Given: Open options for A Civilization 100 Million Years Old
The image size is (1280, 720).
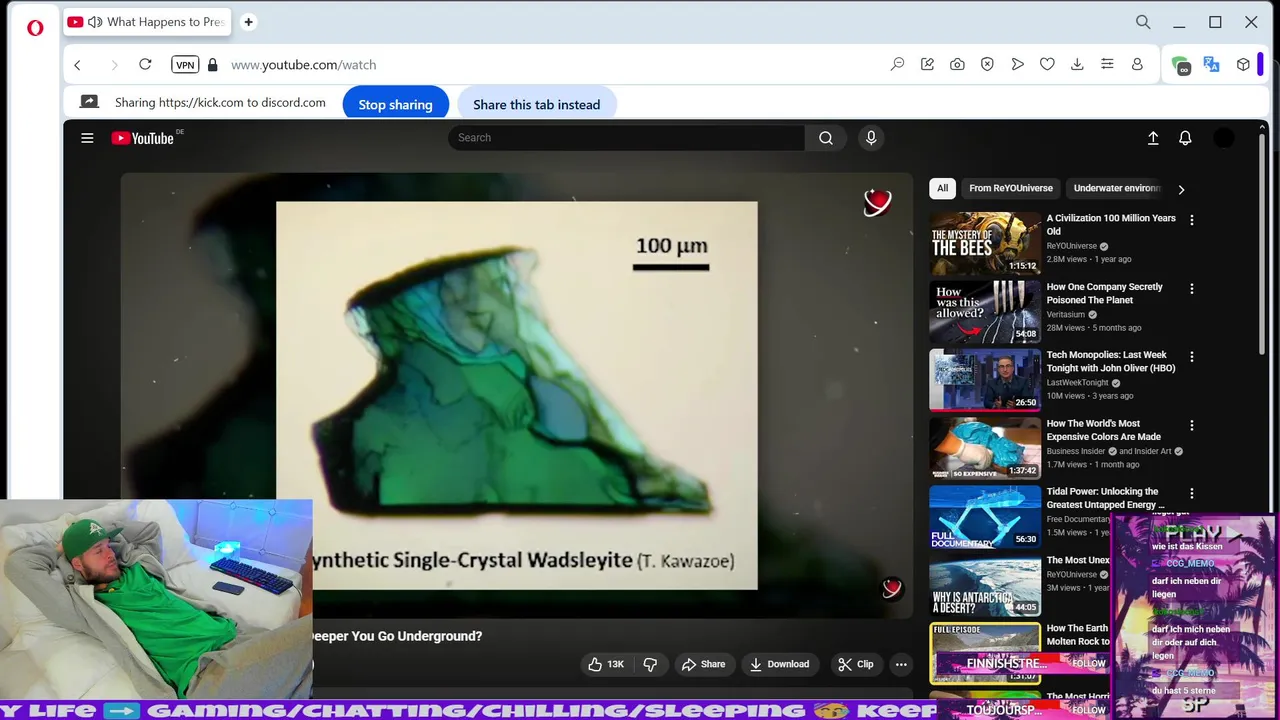Looking at the screenshot, I should [1191, 220].
